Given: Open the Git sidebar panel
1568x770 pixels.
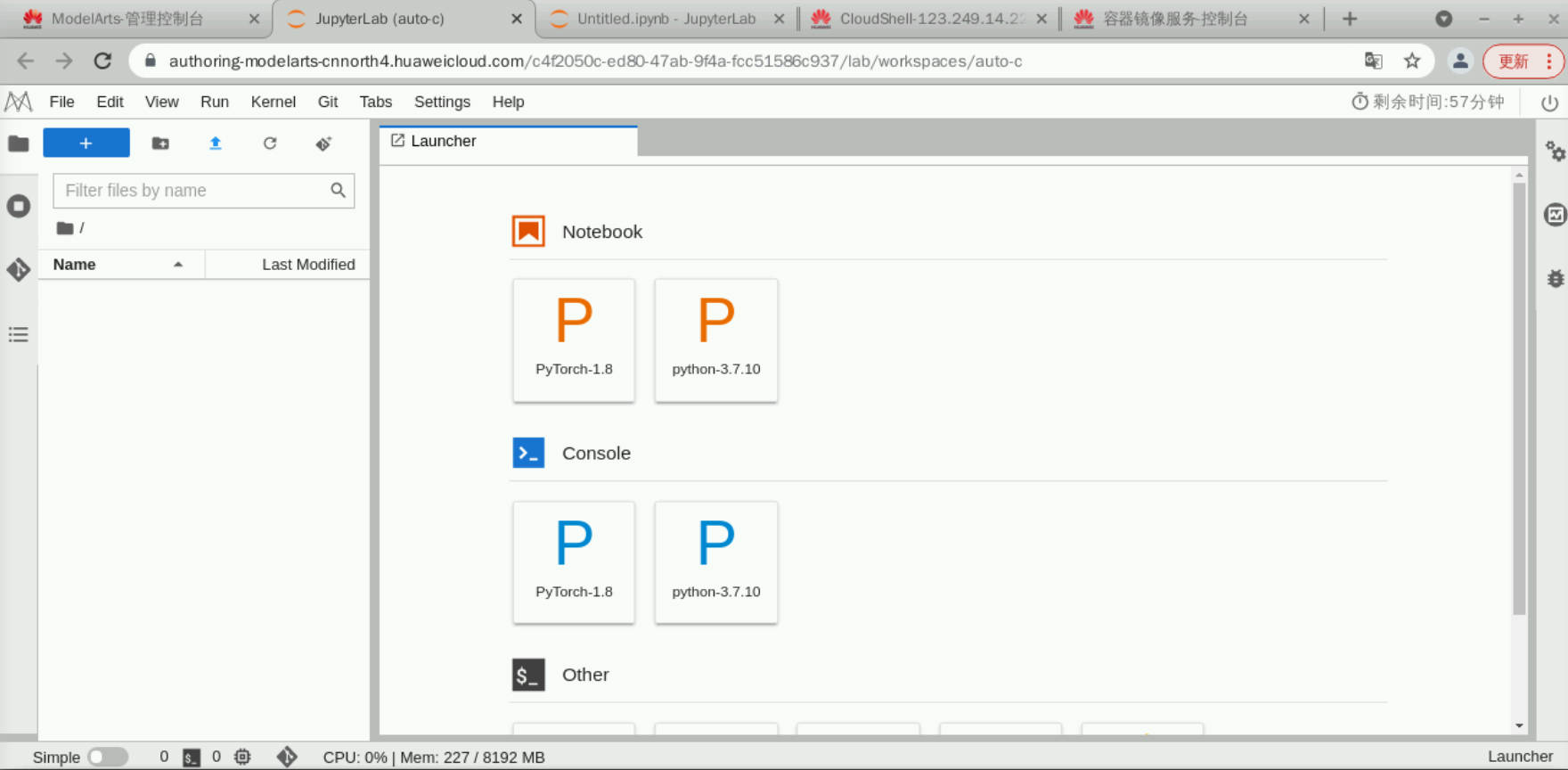Looking at the screenshot, I should 19,269.
